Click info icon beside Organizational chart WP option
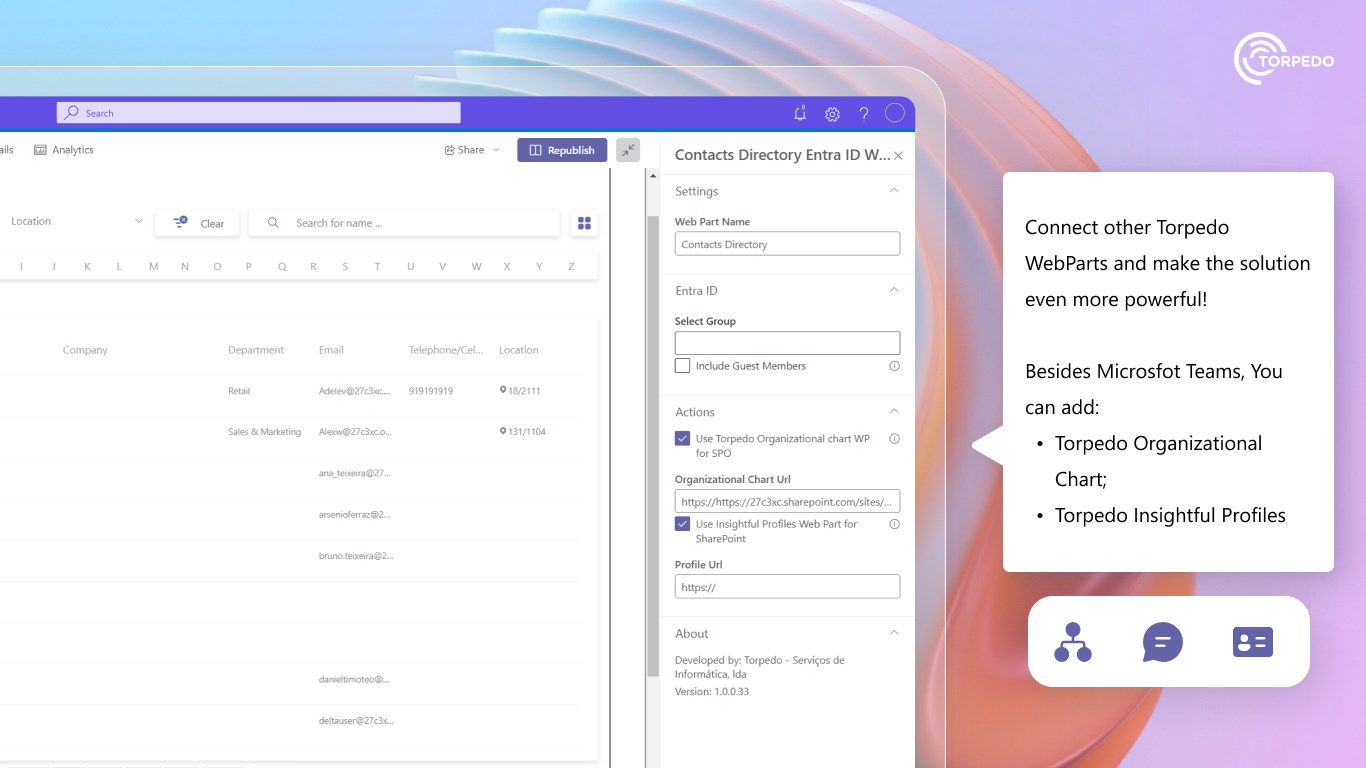This screenshot has width=1366, height=768. click(x=894, y=439)
